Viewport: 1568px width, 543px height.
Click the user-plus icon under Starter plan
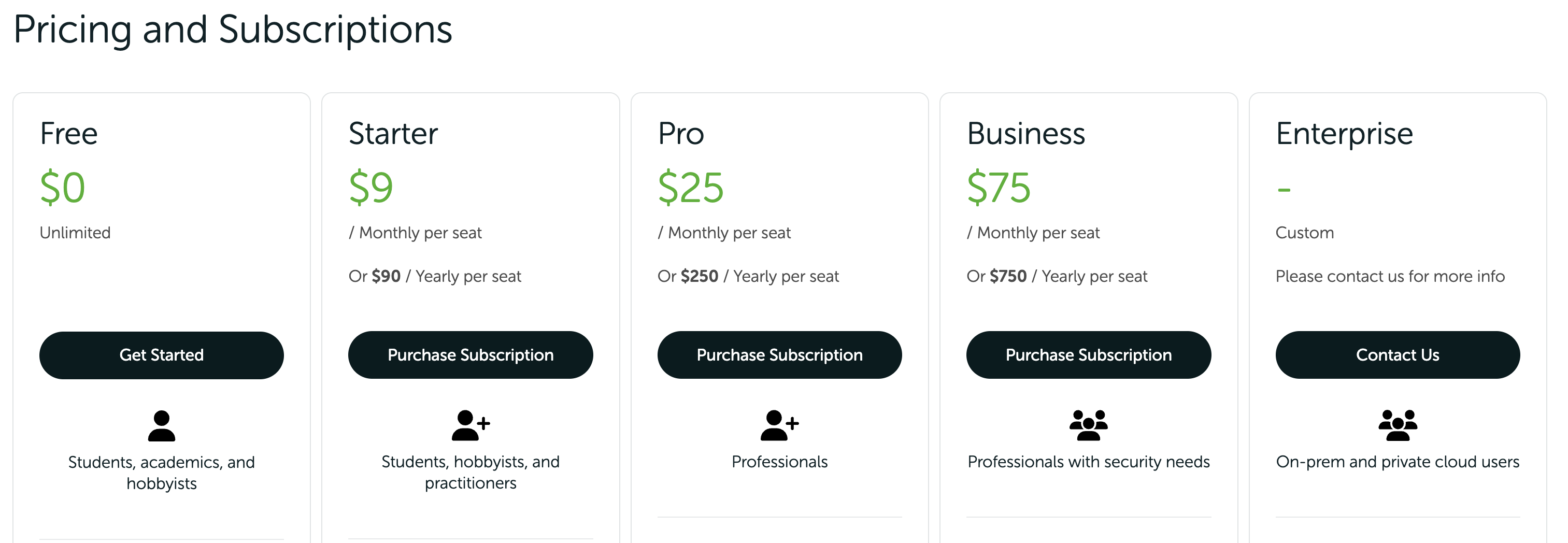click(x=471, y=425)
